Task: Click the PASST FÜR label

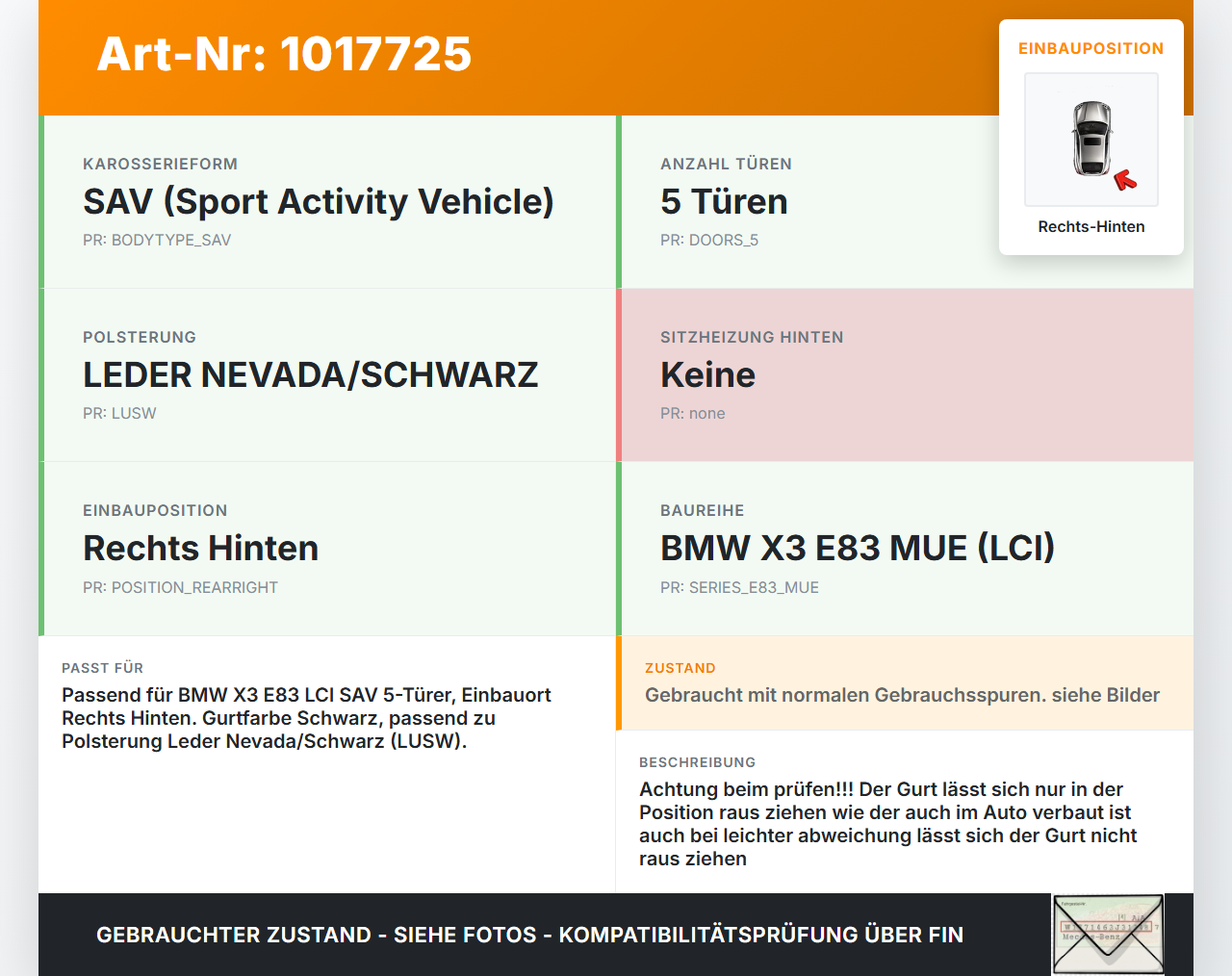Action: click(102, 668)
